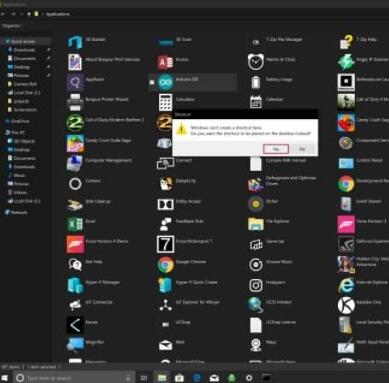Click Yes in the Shortcut dialog
Image resolution: width=389 pixels, height=383 pixels.
point(276,149)
